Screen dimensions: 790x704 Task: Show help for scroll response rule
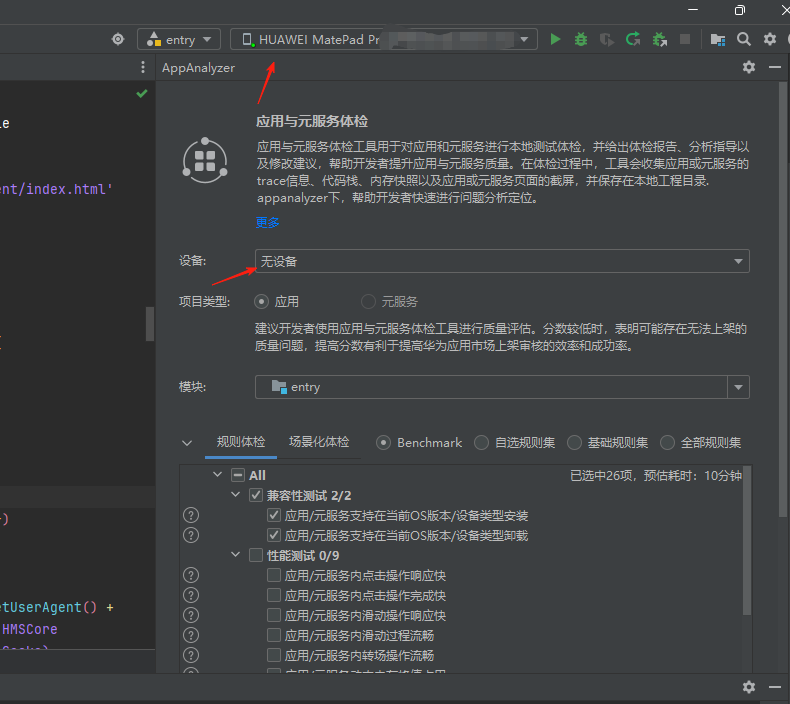[191, 615]
